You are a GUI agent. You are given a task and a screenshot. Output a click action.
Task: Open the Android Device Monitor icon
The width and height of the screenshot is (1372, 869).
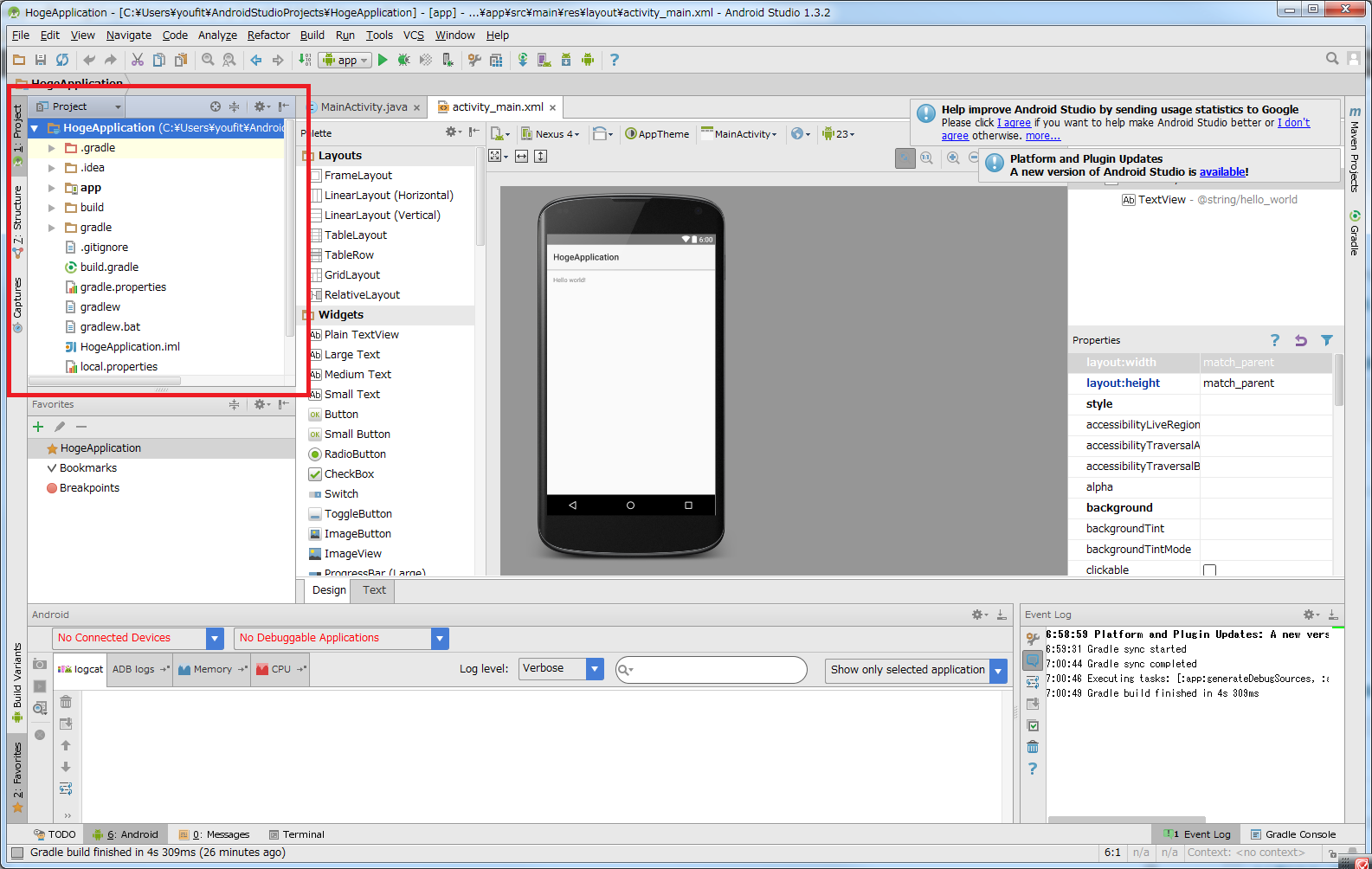tap(588, 60)
